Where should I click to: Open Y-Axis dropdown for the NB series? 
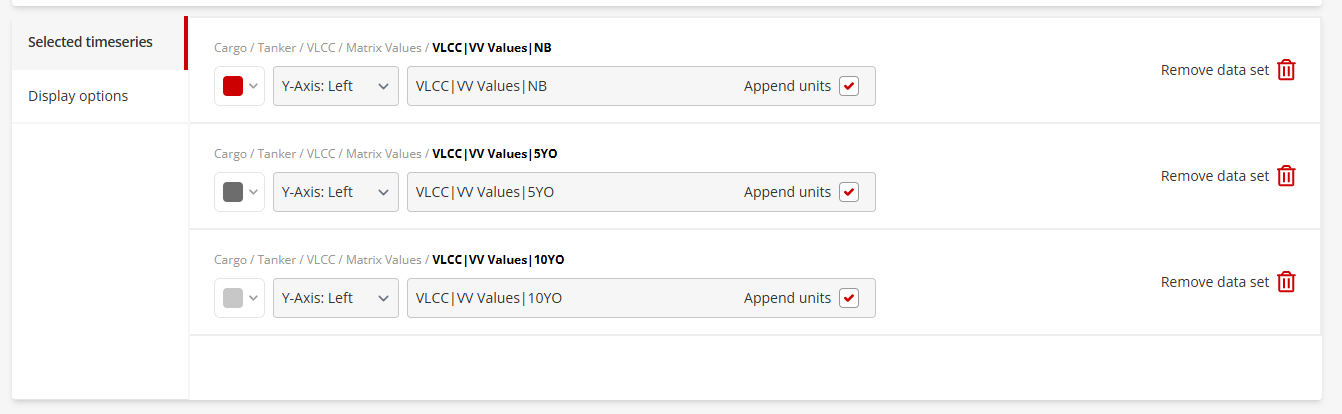[335, 86]
